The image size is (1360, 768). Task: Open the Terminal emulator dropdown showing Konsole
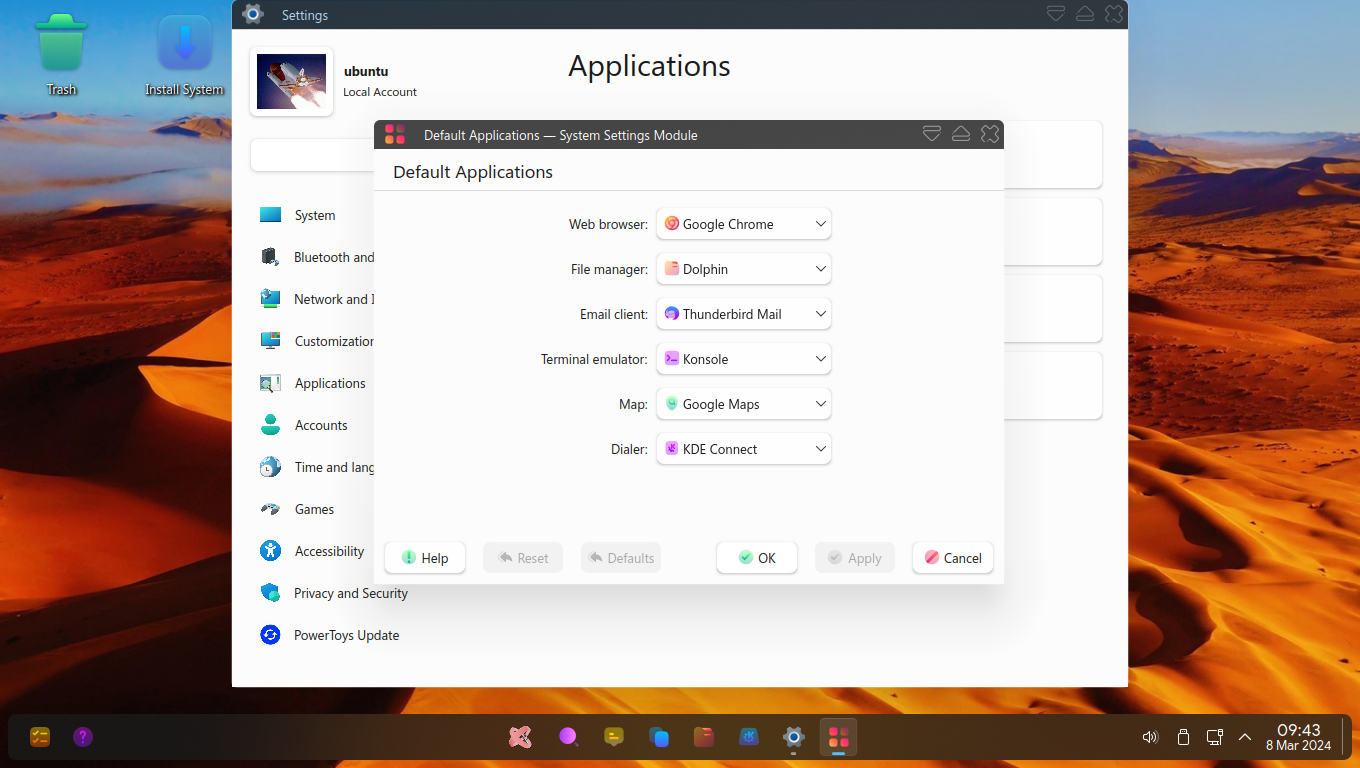[x=744, y=359]
